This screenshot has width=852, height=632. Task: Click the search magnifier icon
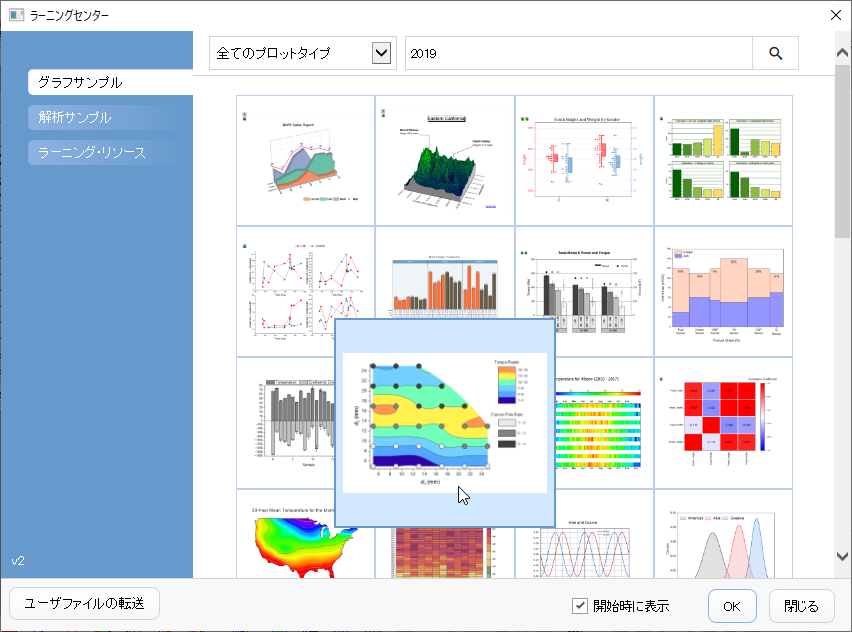click(775, 53)
